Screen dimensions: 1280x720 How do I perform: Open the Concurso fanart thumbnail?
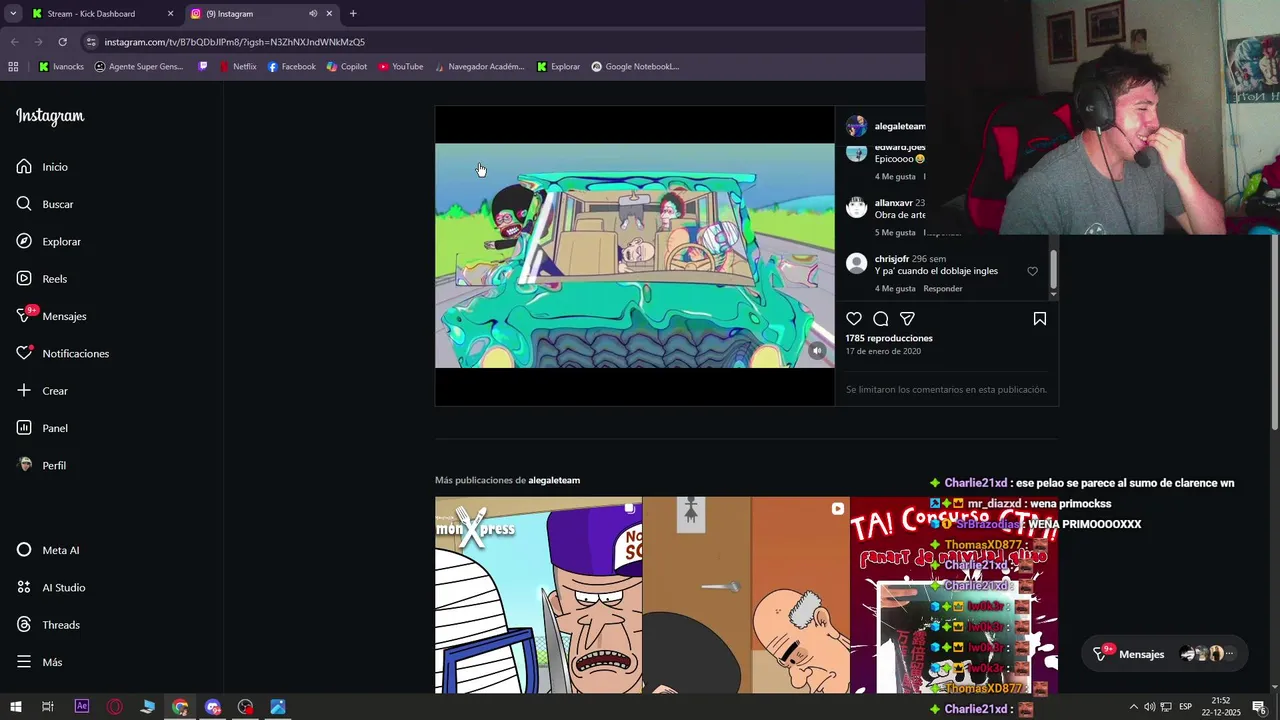pyautogui.click(x=954, y=595)
